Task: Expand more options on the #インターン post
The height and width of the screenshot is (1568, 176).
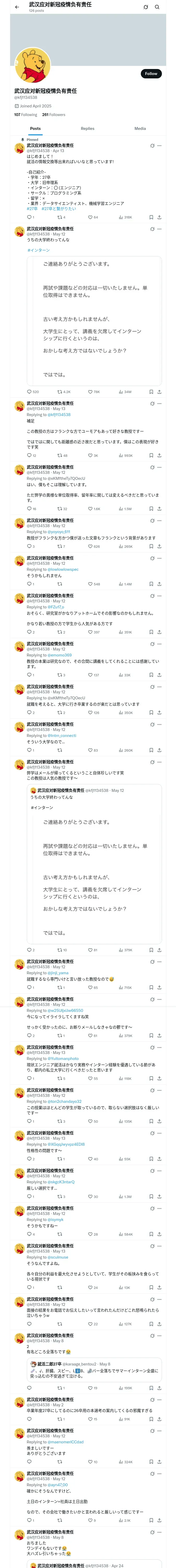Action: [160, 229]
